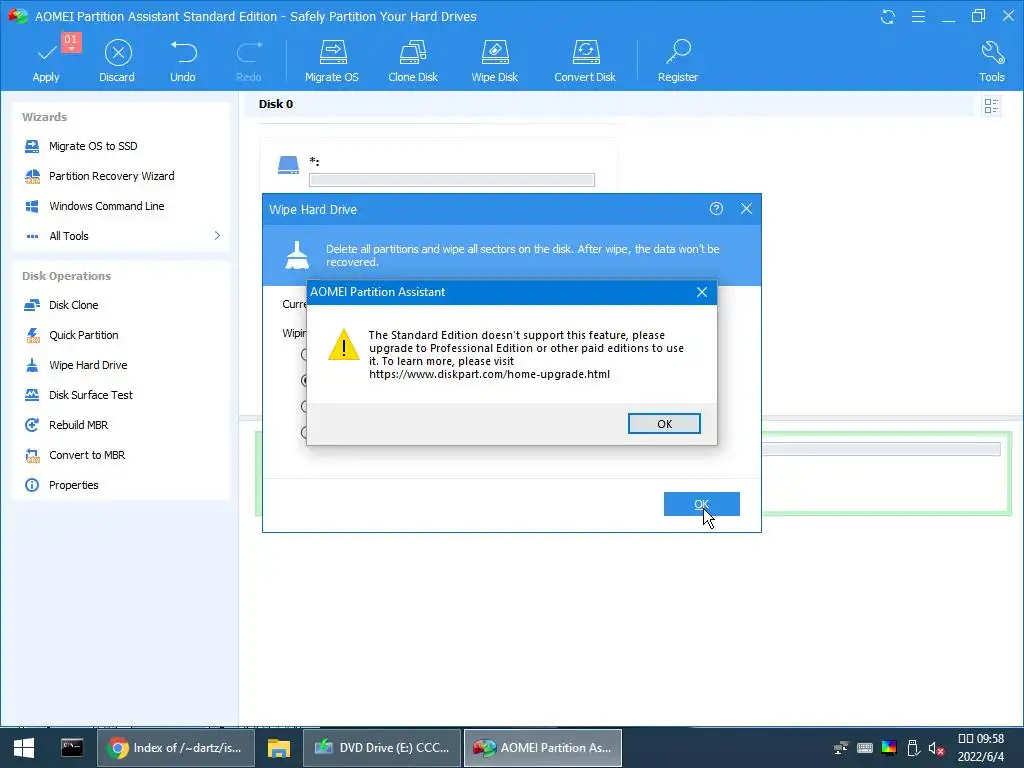Click the greyed Redo toolbar icon

(248, 61)
